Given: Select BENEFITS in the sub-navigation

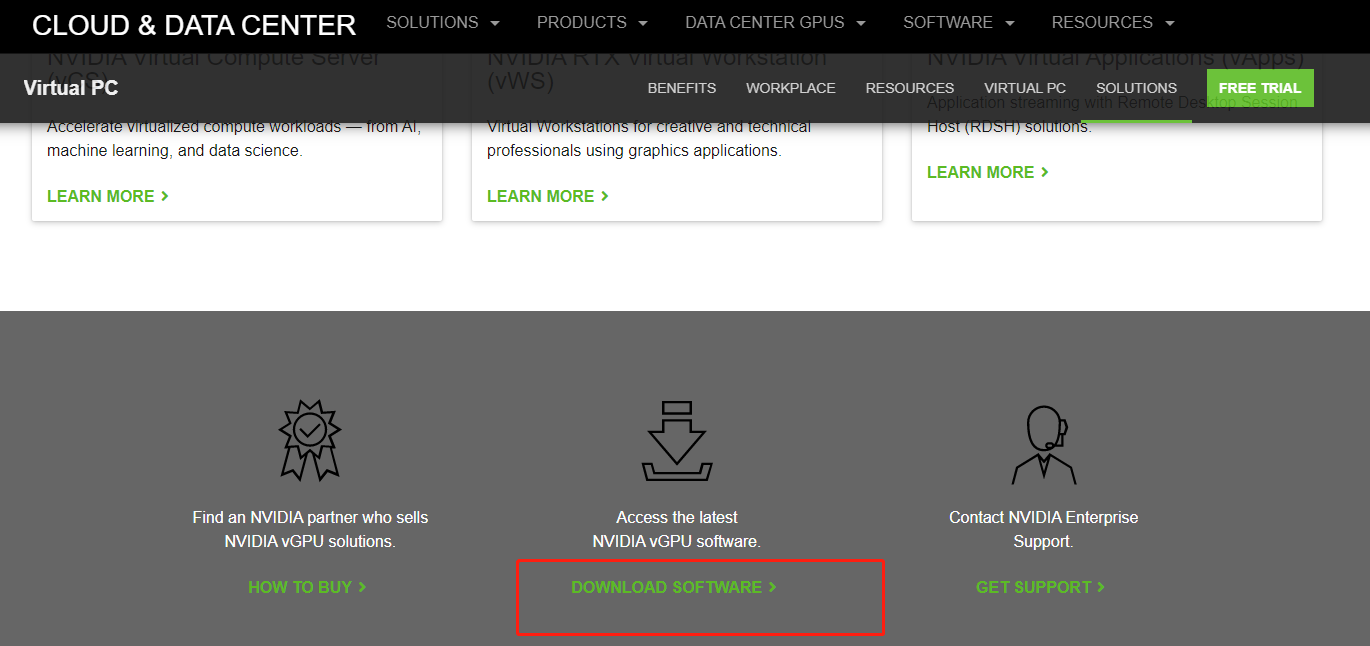Looking at the screenshot, I should (682, 88).
